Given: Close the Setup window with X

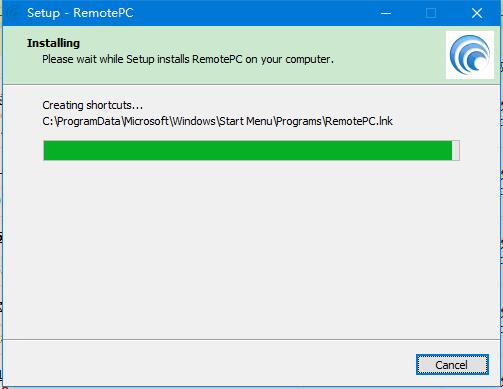Looking at the screenshot, I should point(477,13).
